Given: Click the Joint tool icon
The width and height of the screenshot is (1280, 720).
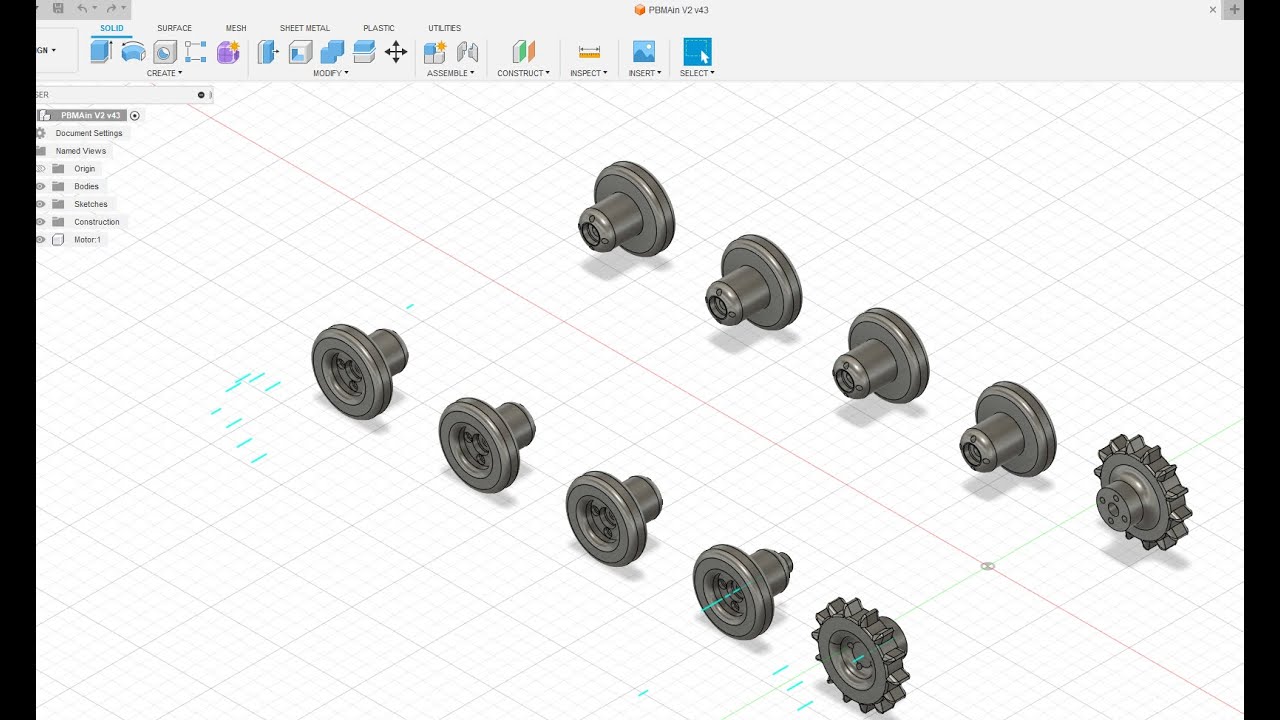Looking at the screenshot, I should pyautogui.click(x=467, y=52).
